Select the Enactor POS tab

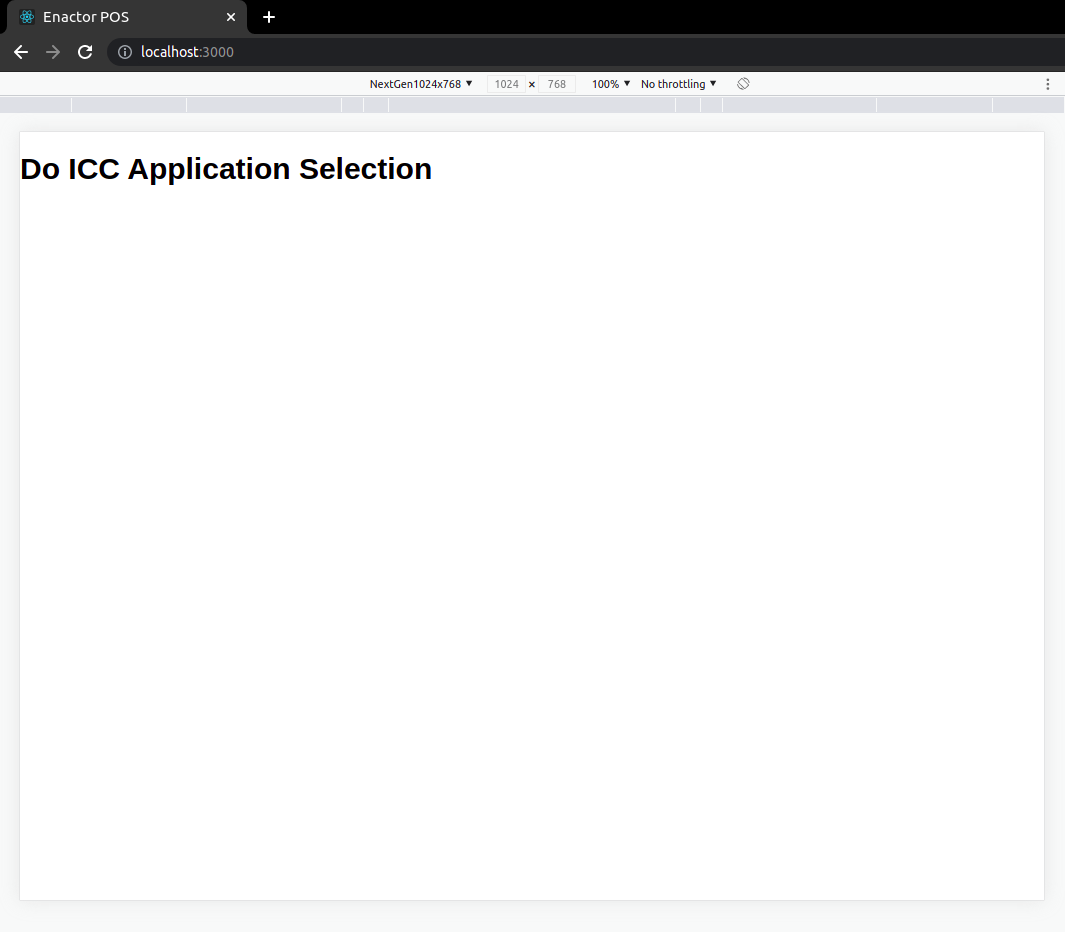point(127,17)
